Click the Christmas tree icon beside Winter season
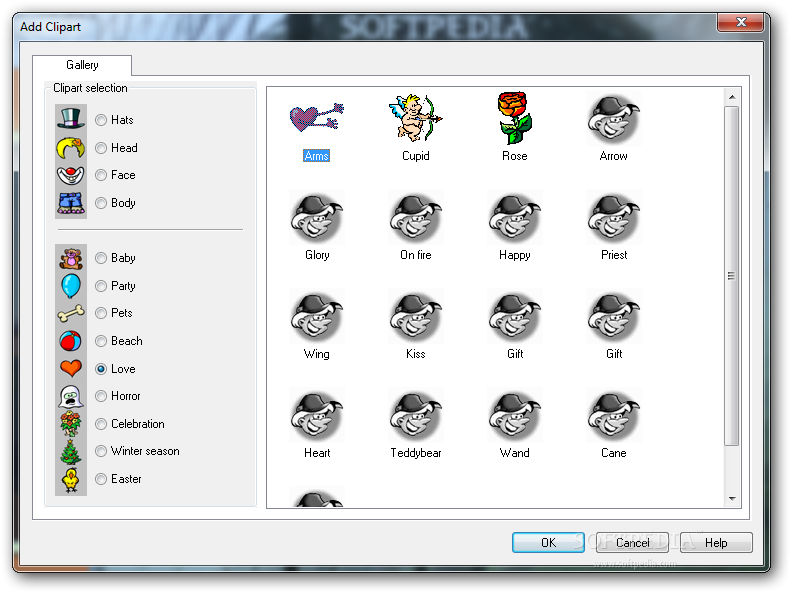This screenshot has width=791, height=593. point(71,451)
